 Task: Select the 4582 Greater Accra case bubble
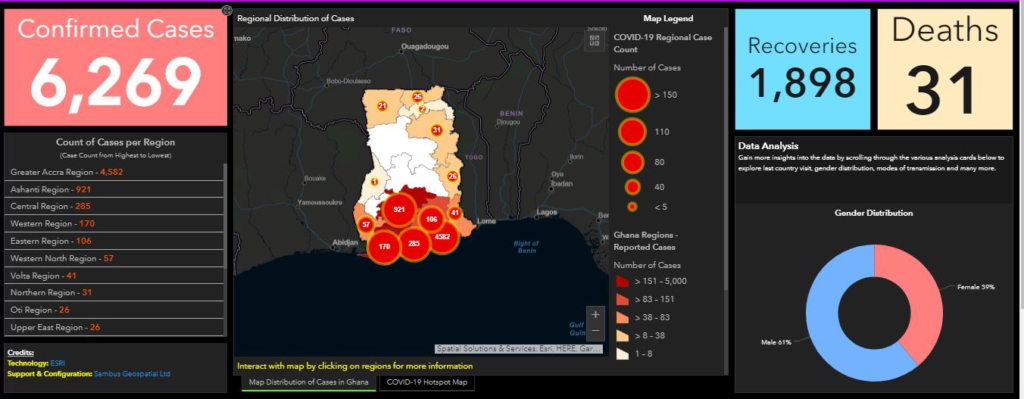pyautogui.click(x=442, y=236)
